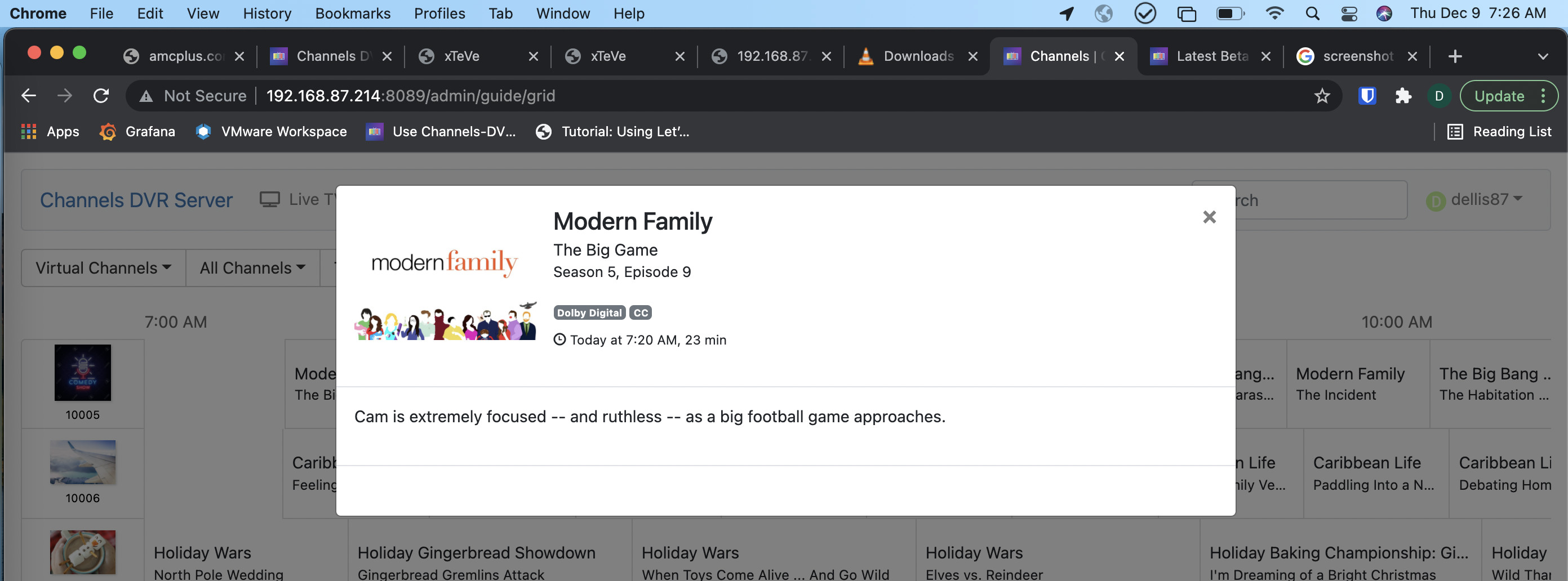Click the Chrome Update button
1568x581 pixels.
1499,96
